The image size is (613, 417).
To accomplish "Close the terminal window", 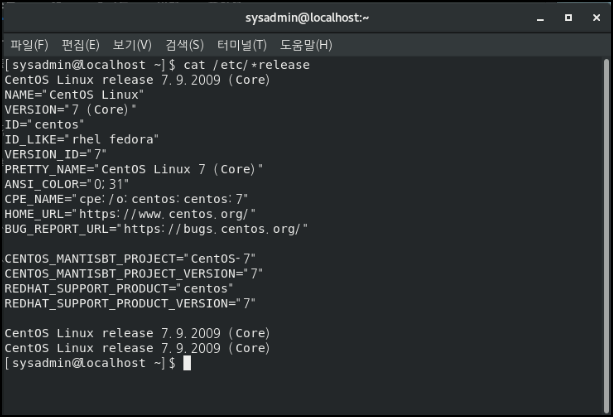I will (596, 18).
